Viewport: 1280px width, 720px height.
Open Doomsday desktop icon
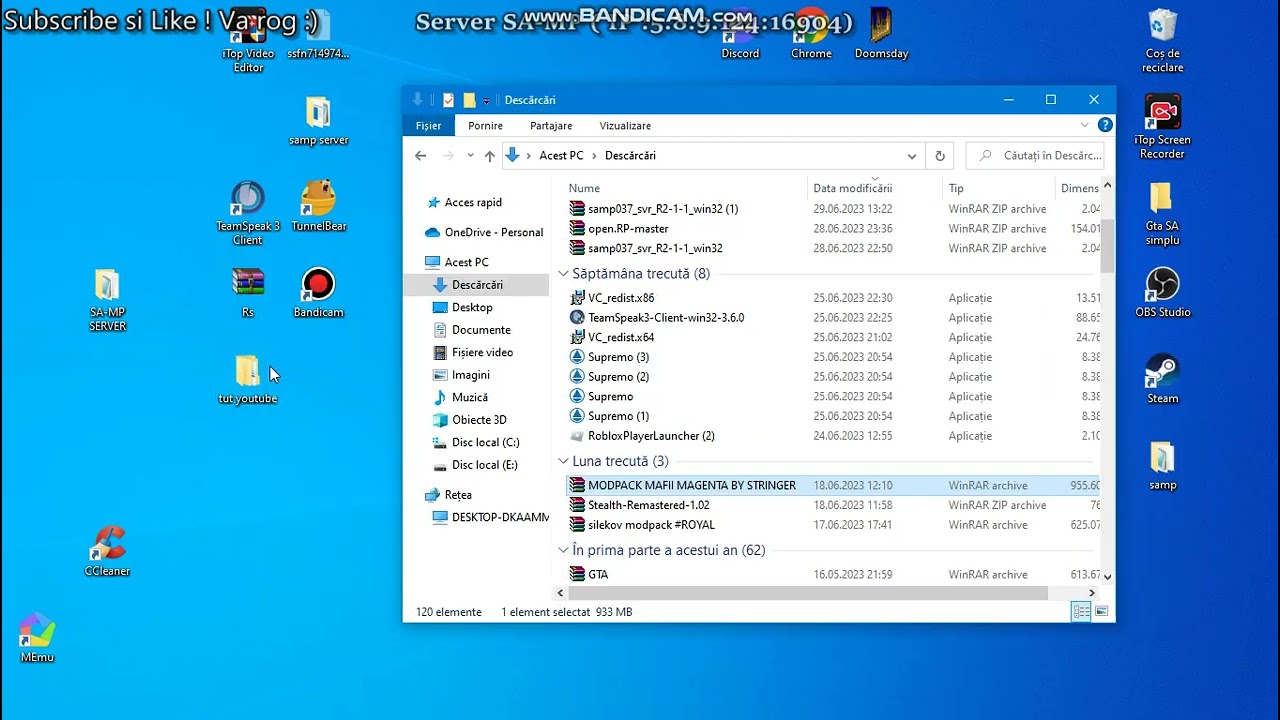(x=881, y=34)
